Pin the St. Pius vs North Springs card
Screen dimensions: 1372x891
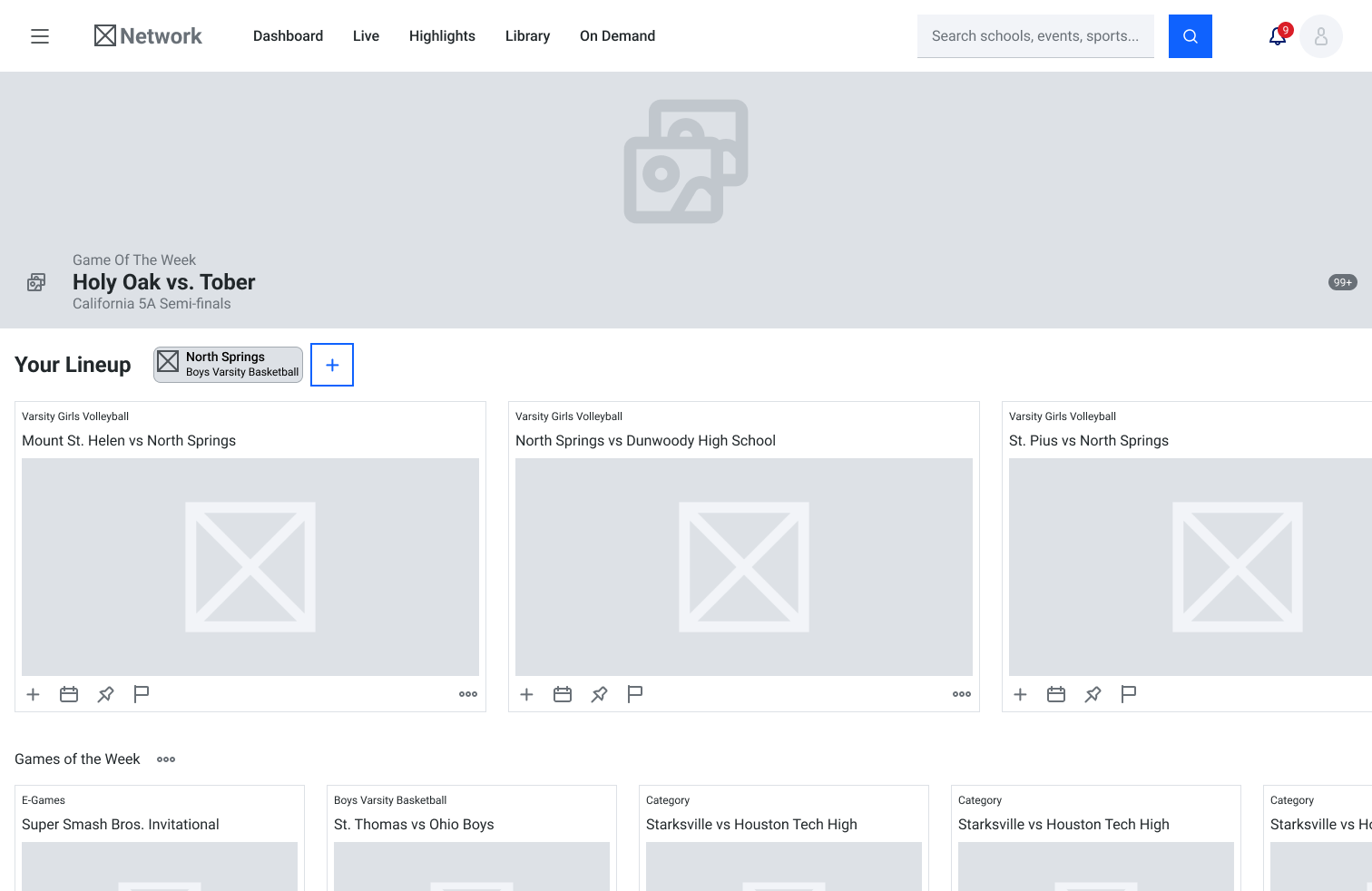tap(1093, 694)
